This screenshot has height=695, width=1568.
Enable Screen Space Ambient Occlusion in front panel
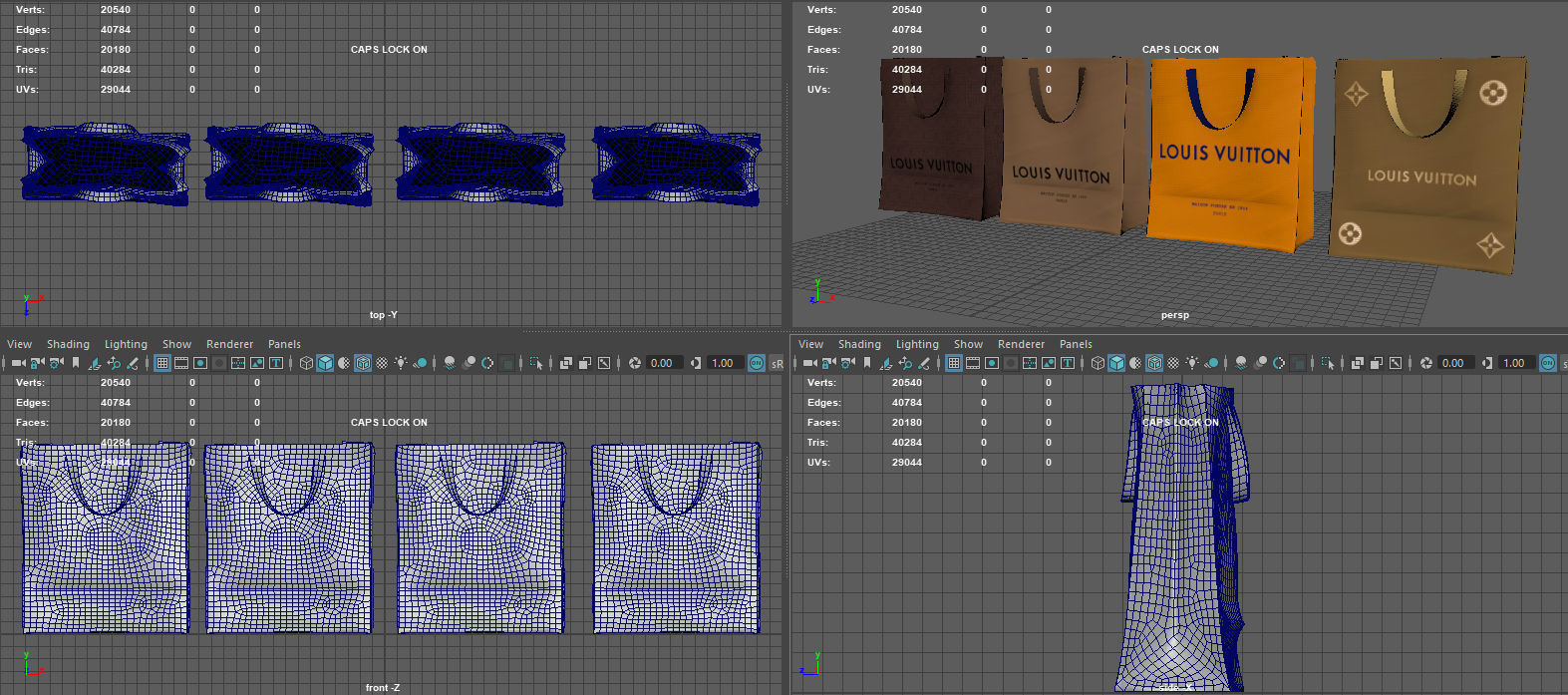point(450,363)
